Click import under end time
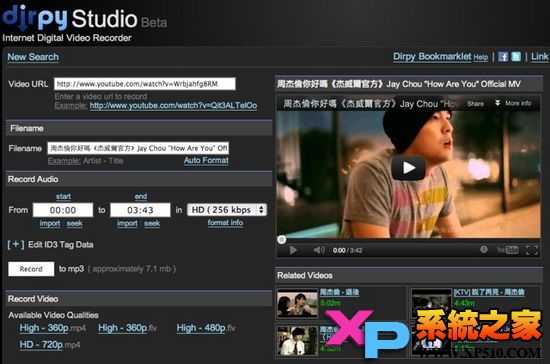Image resolution: width=550 pixels, height=364 pixels. pyautogui.click(x=127, y=223)
